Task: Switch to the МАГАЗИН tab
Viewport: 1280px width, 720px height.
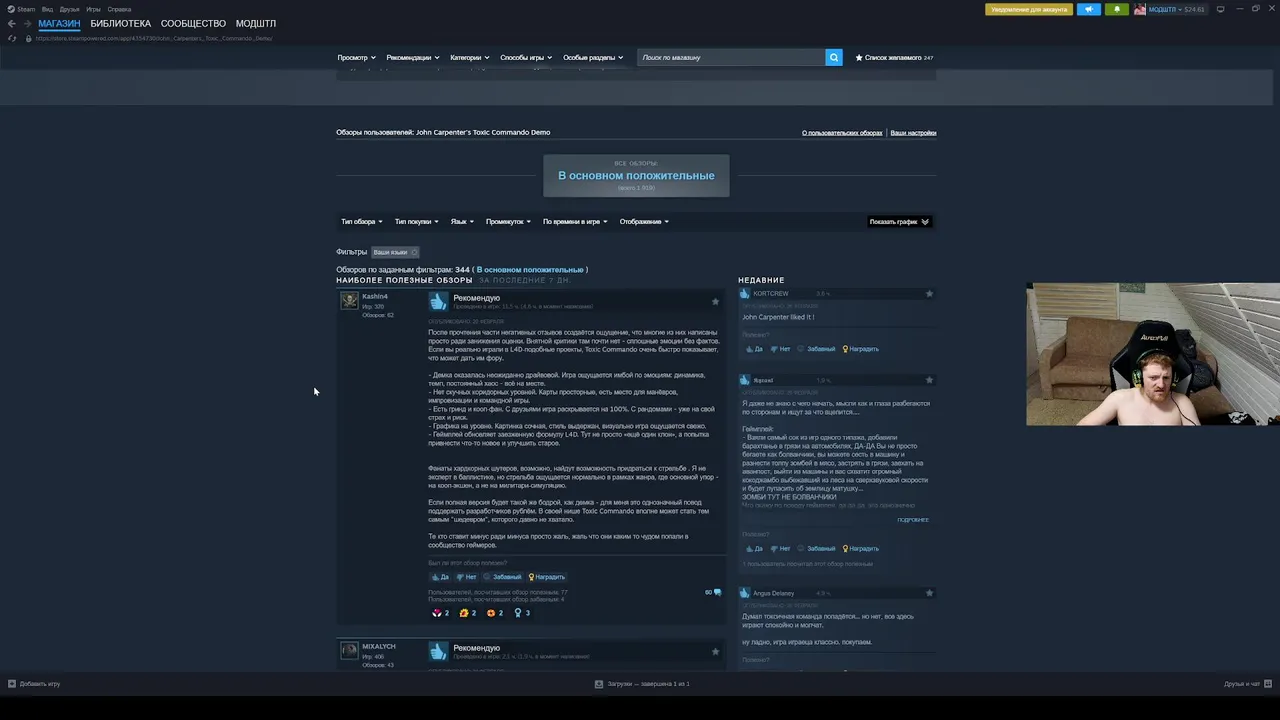Action: click(x=59, y=23)
